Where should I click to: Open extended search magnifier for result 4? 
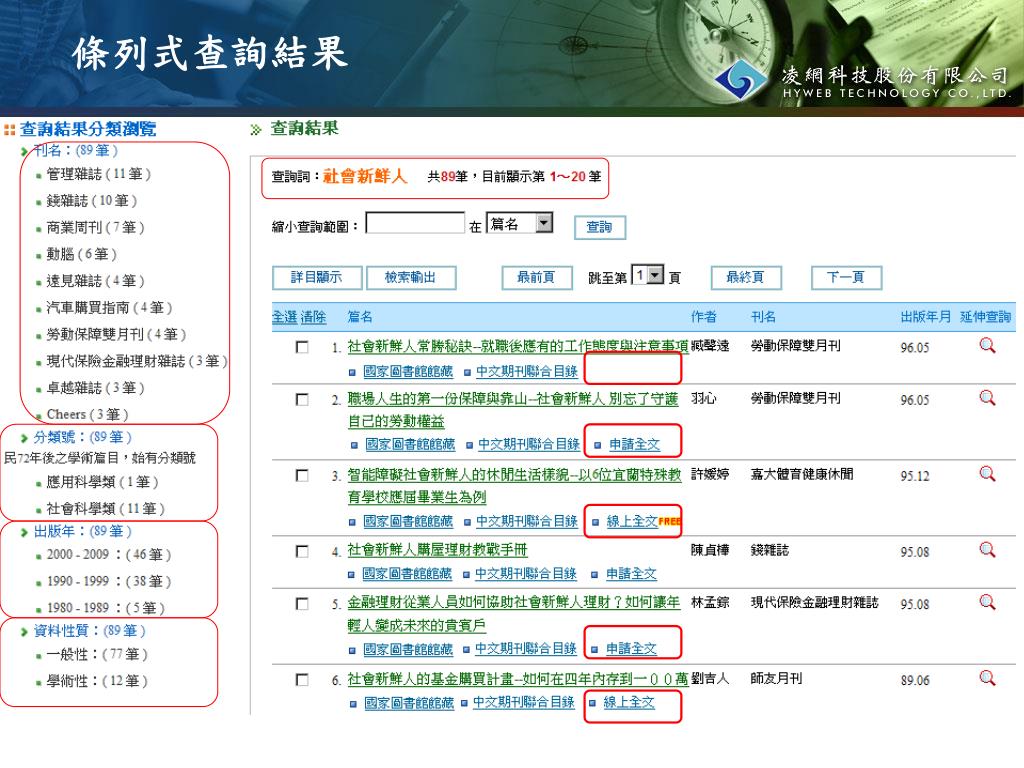click(x=987, y=549)
